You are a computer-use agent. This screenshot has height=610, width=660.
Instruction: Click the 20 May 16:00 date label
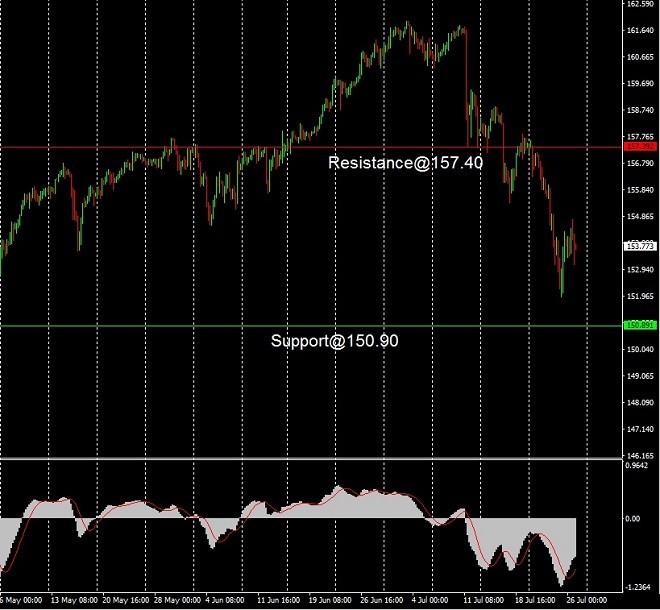[125, 600]
